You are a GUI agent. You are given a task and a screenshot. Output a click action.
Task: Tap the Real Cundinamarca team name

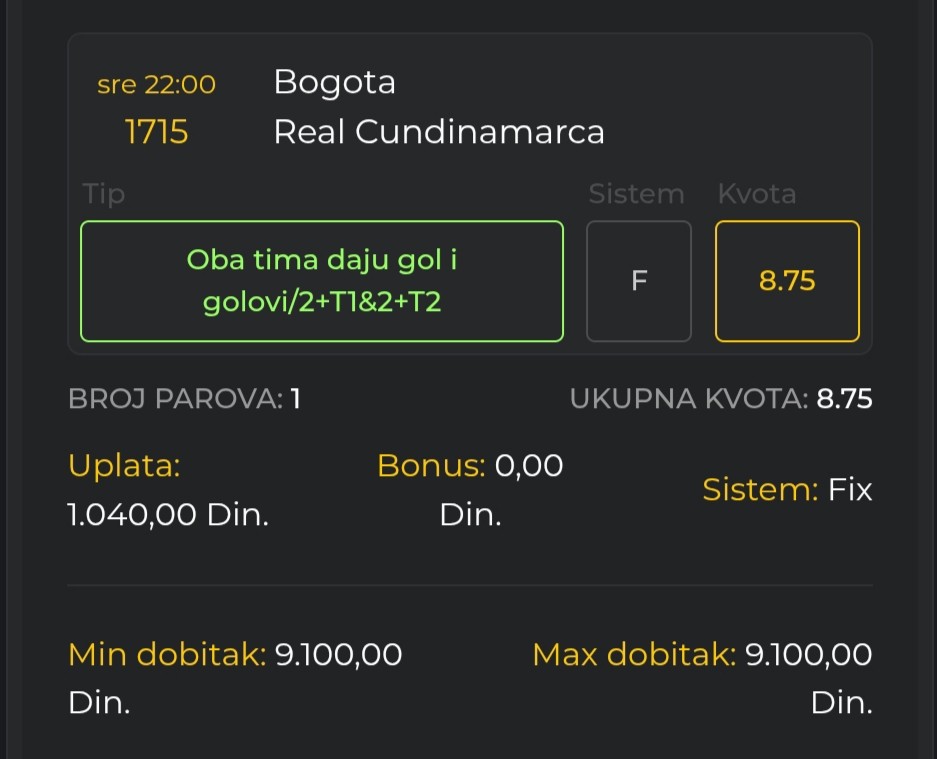point(439,132)
